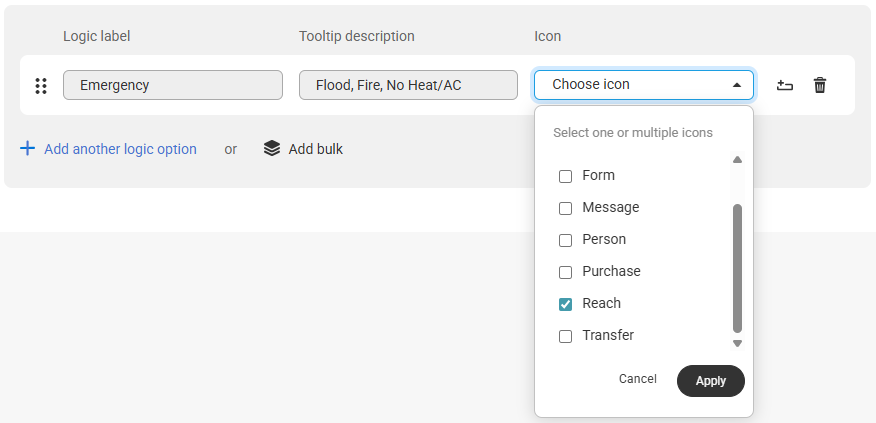Apply the selected icons
The image size is (876, 423).
pyautogui.click(x=711, y=381)
